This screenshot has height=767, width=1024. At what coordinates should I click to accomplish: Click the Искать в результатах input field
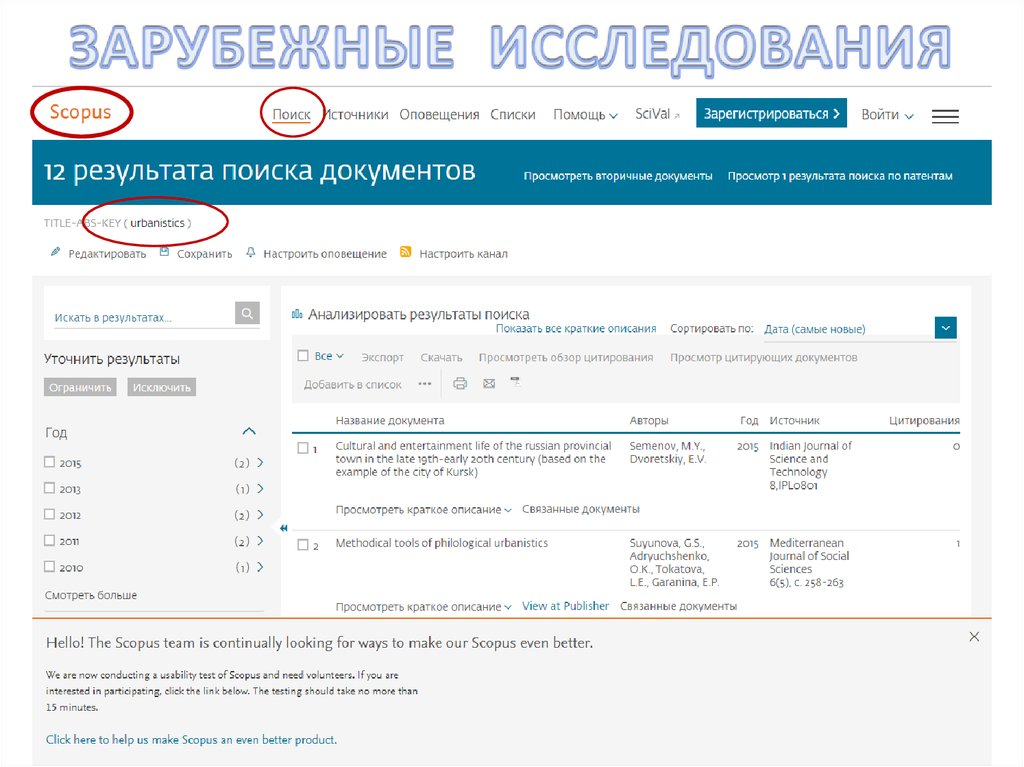[140, 317]
